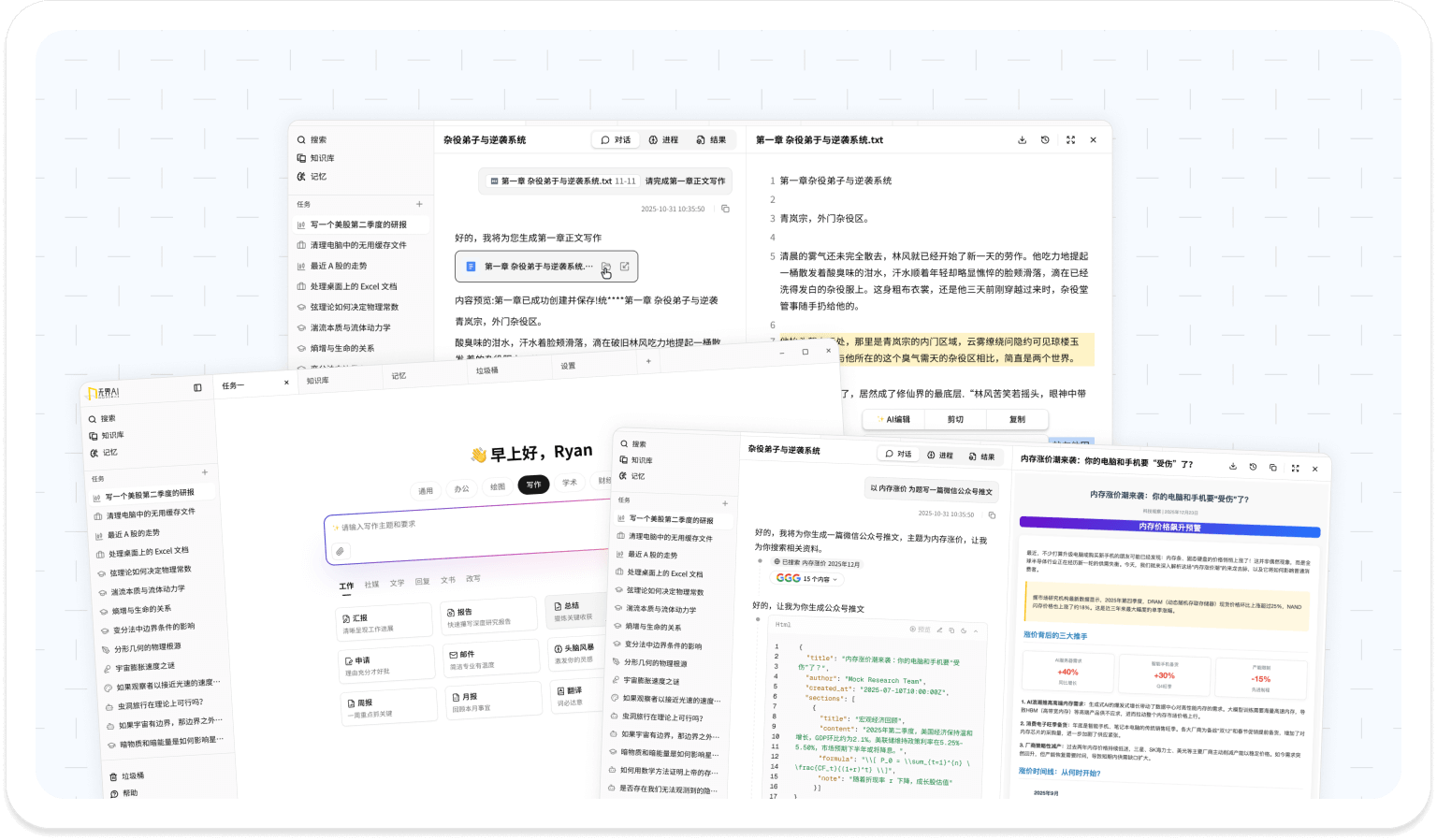Select the 写作 mode pill

point(533,485)
